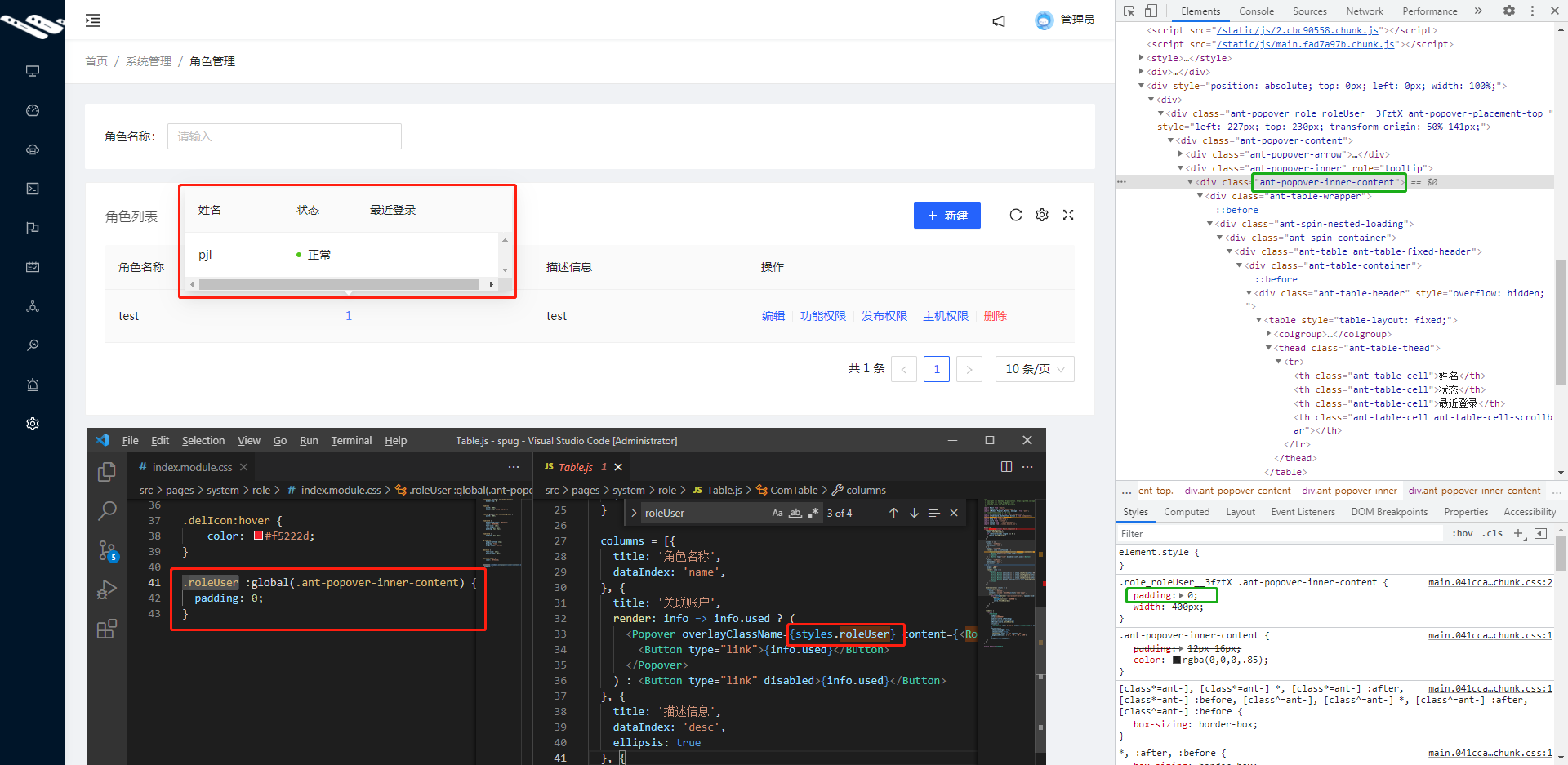1568x765 pixels.
Task: Open the DevTools three-dot customize menu
Action: [1532, 11]
